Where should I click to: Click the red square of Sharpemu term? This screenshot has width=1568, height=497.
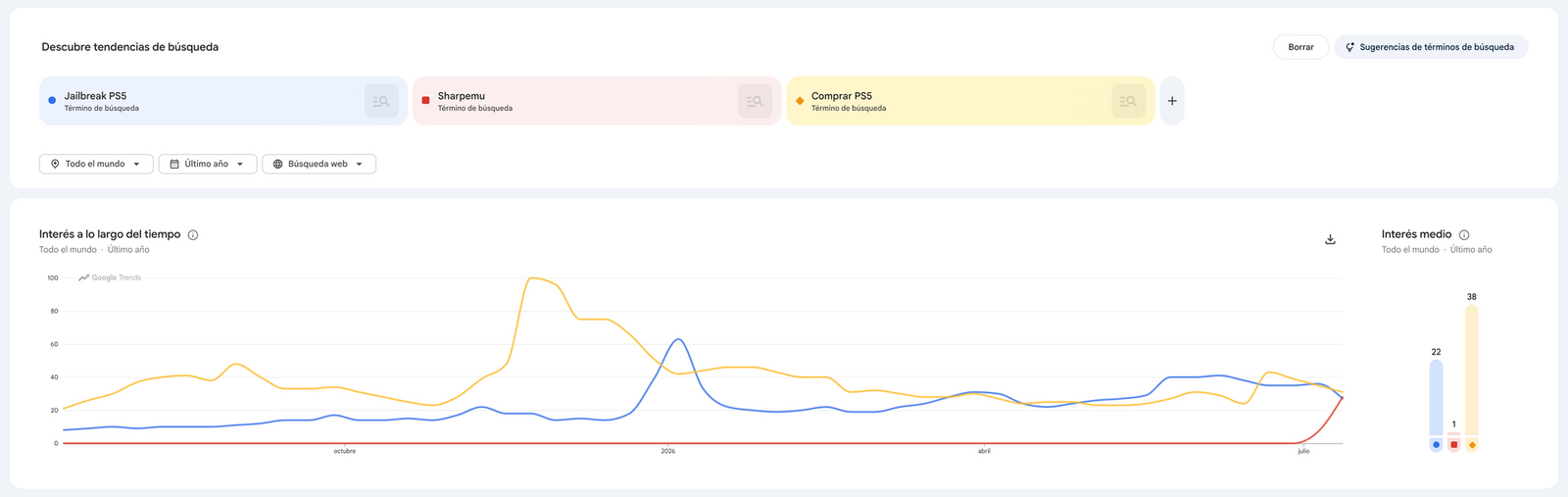[425, 101]
